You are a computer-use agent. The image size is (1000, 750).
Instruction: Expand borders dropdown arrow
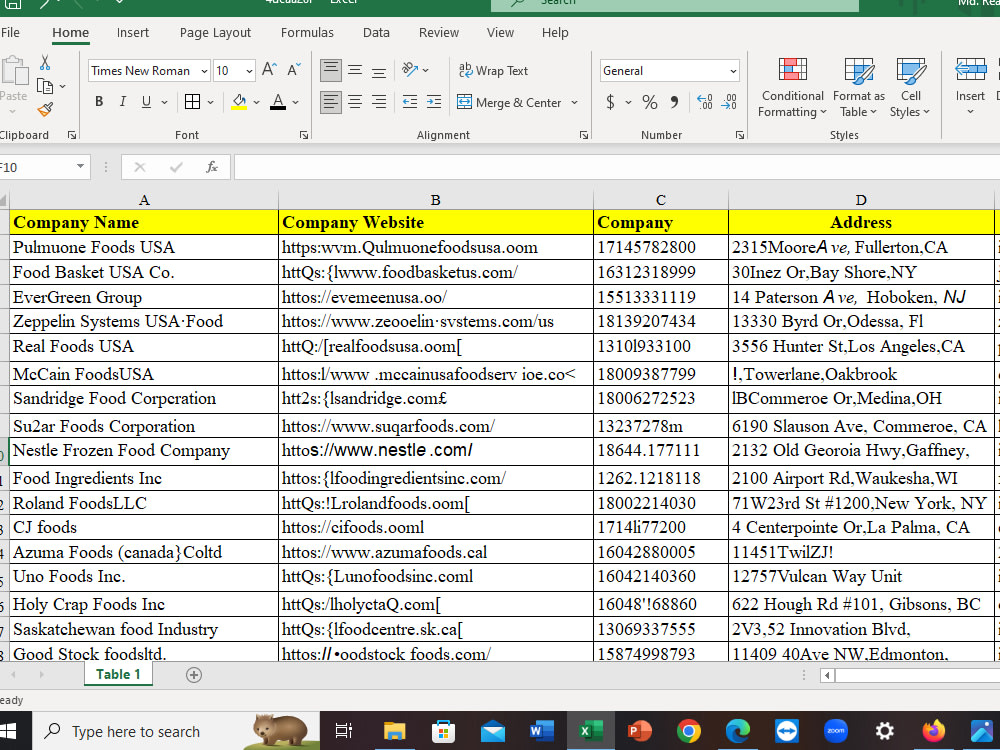coord(210,102)
